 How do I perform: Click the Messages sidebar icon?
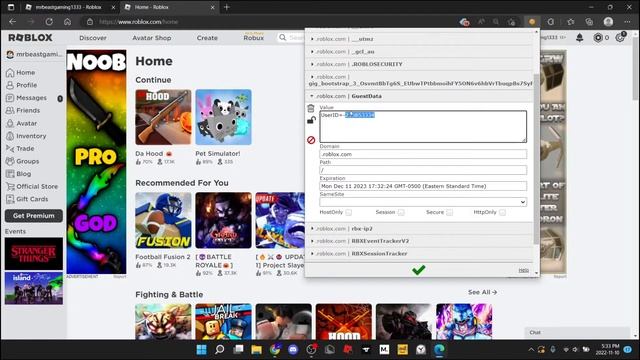tap(10, 98)
